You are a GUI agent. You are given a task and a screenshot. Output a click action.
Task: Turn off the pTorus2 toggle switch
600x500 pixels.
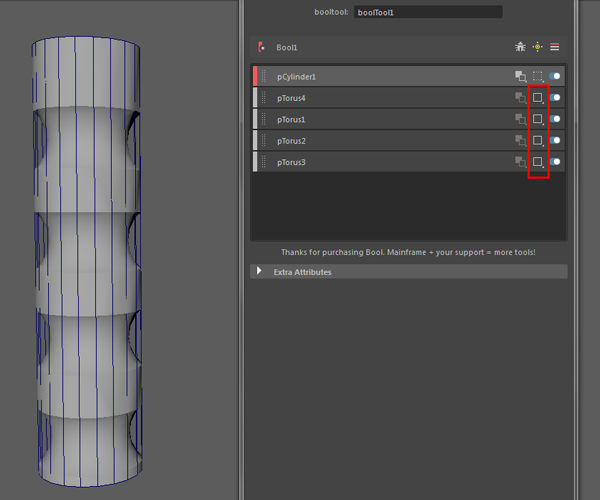(x=555, y=140)
